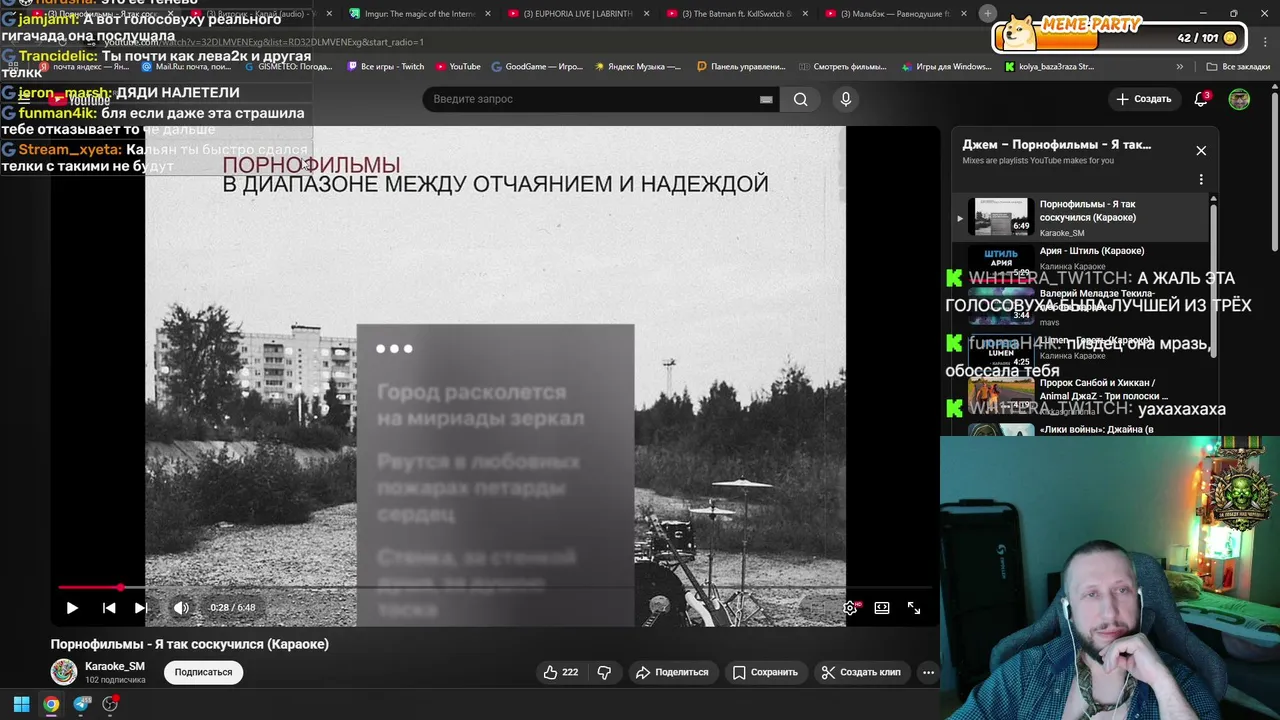Play Ария - Штиль (Караоке) from playlist
The image size is (1280, 720).
[1080, 258]
